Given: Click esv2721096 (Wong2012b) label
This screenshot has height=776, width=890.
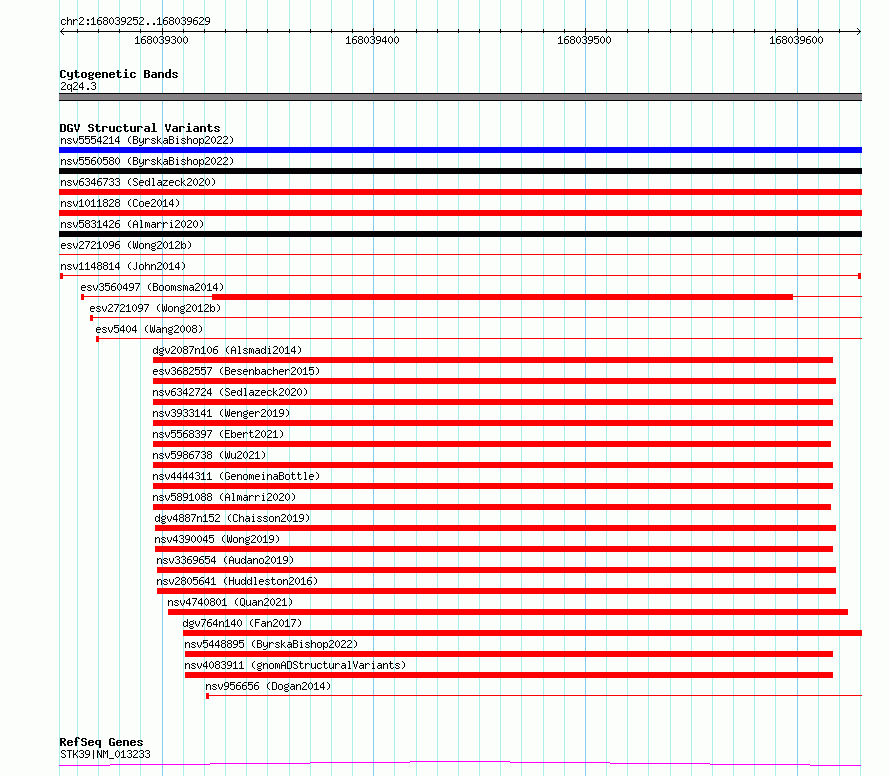Looking at the screenshot, I should 126,245.
